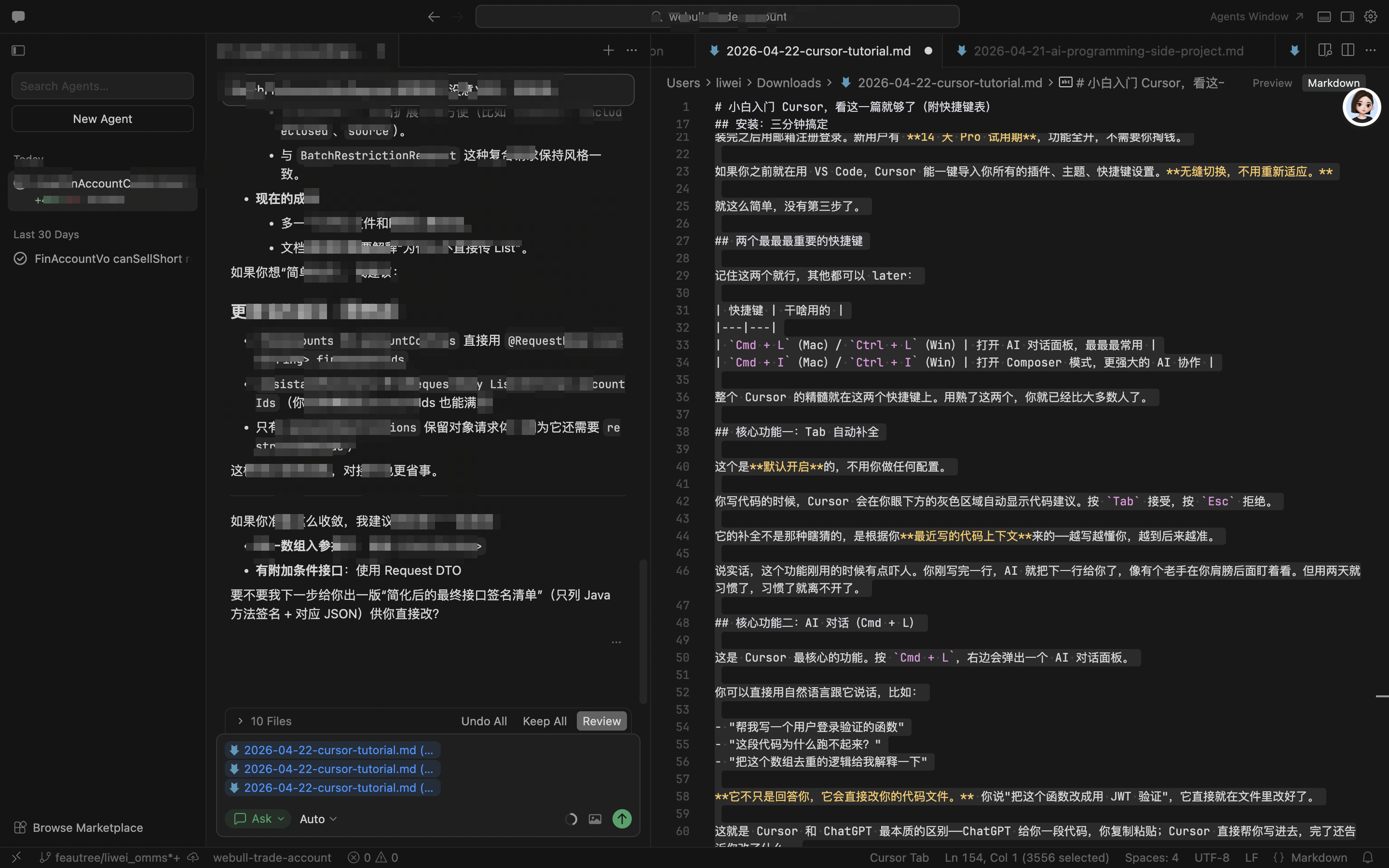
Task: Click Browse Marketplace
Action: pos(87,828)
